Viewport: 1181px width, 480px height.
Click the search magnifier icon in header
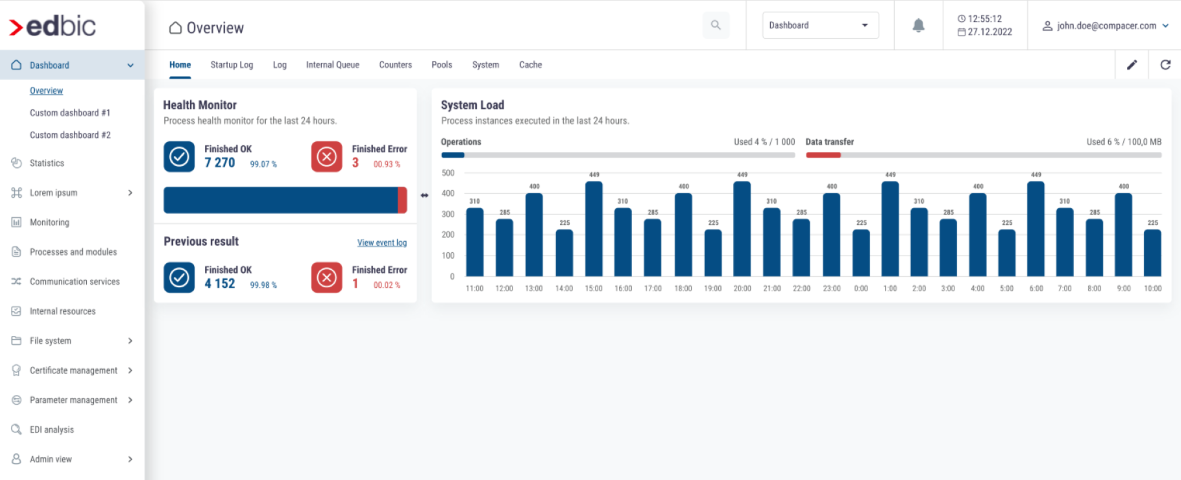point(715,25)
